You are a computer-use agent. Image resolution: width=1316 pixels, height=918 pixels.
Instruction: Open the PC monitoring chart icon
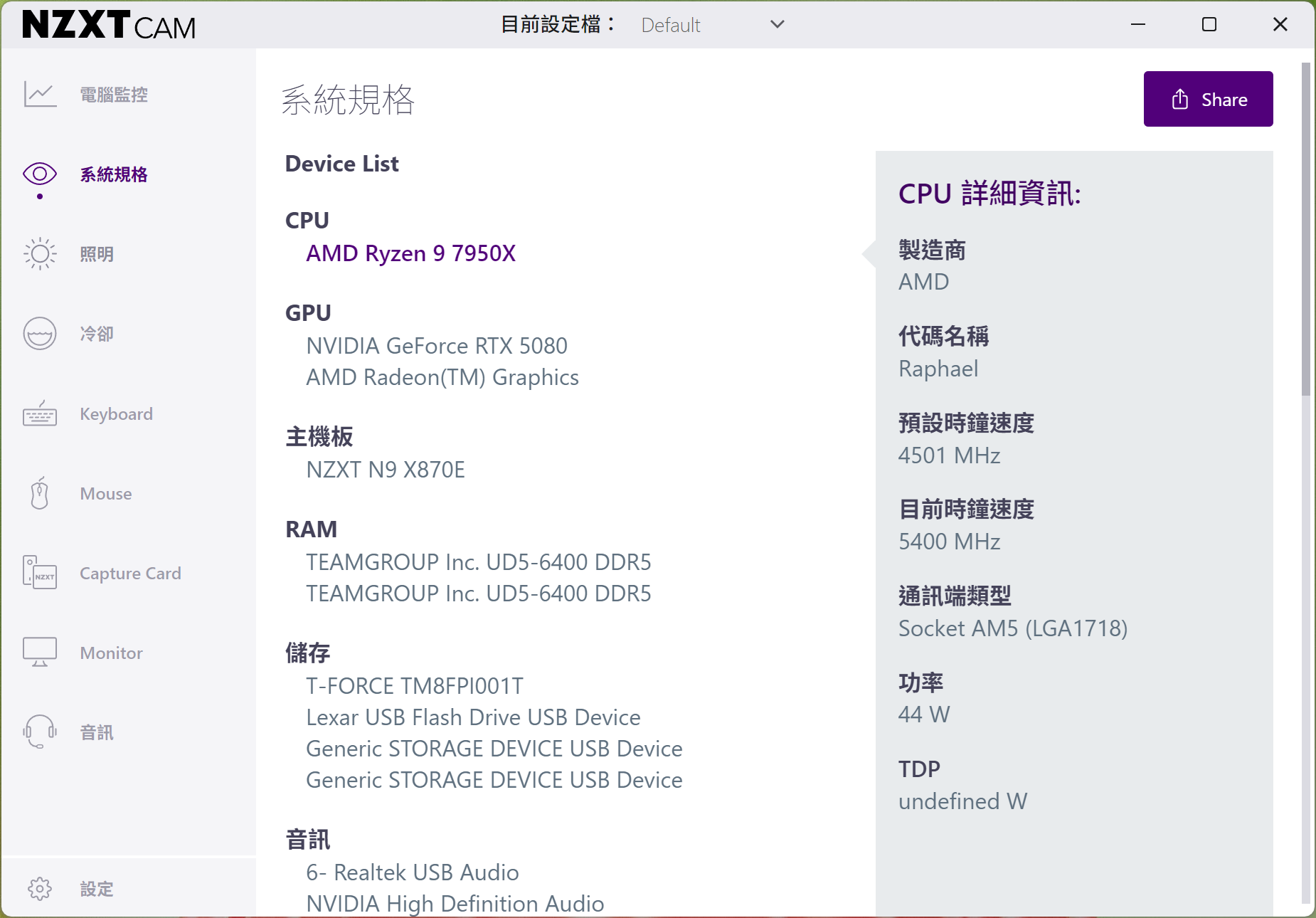click(x=40, y=94)
